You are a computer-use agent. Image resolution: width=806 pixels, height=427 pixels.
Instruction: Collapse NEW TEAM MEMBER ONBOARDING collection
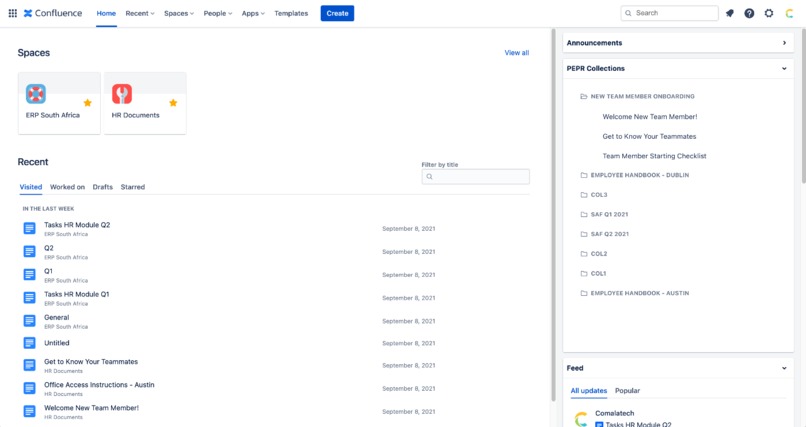[643, 96]
